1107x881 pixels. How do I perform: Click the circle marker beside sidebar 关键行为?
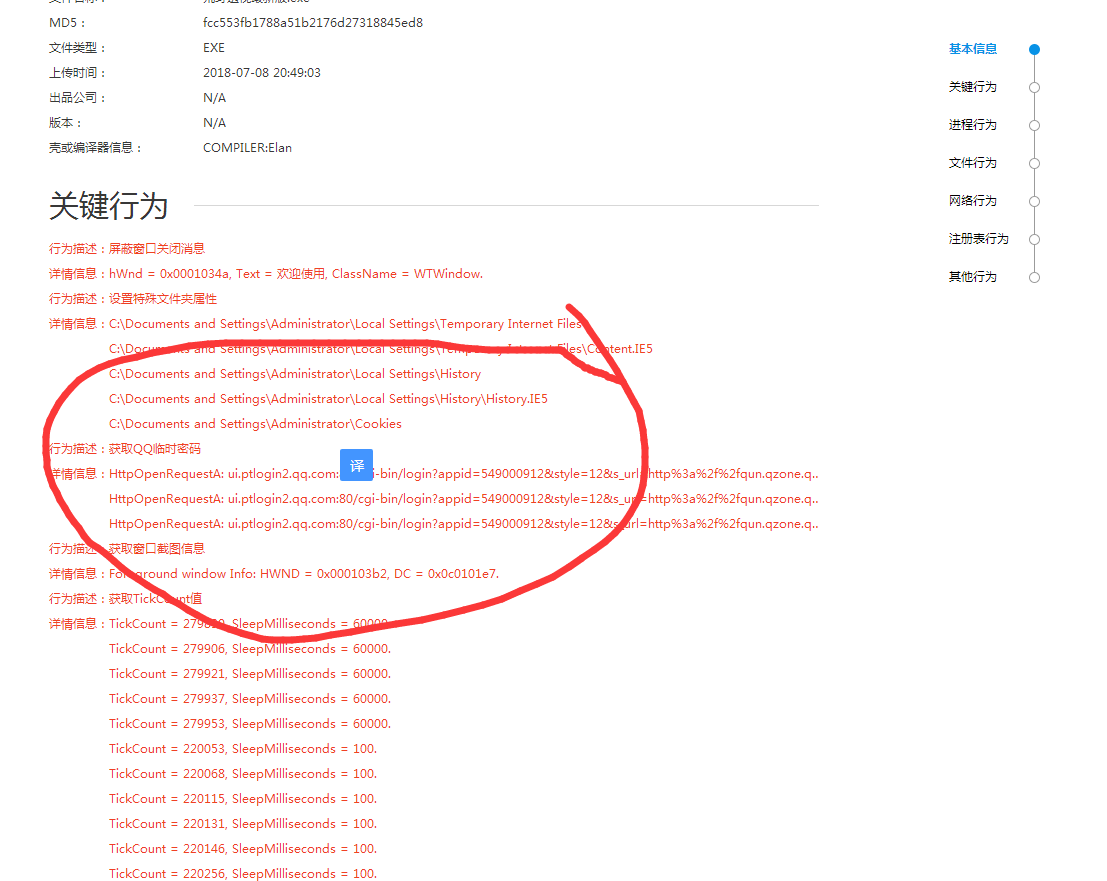click(x=1034, y=87)
